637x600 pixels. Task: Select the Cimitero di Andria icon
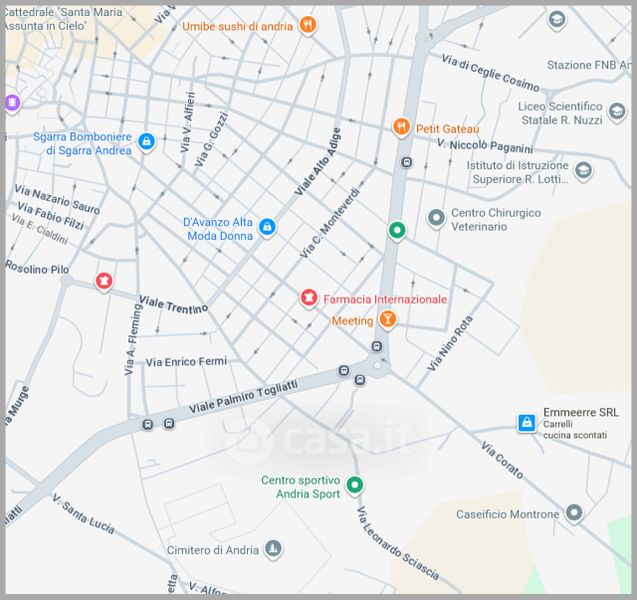pyautogui.click(x=272, y=549)
